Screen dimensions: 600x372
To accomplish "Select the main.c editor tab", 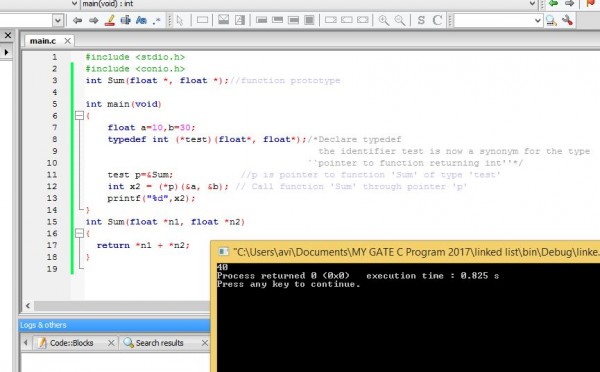I will point(43,41).
